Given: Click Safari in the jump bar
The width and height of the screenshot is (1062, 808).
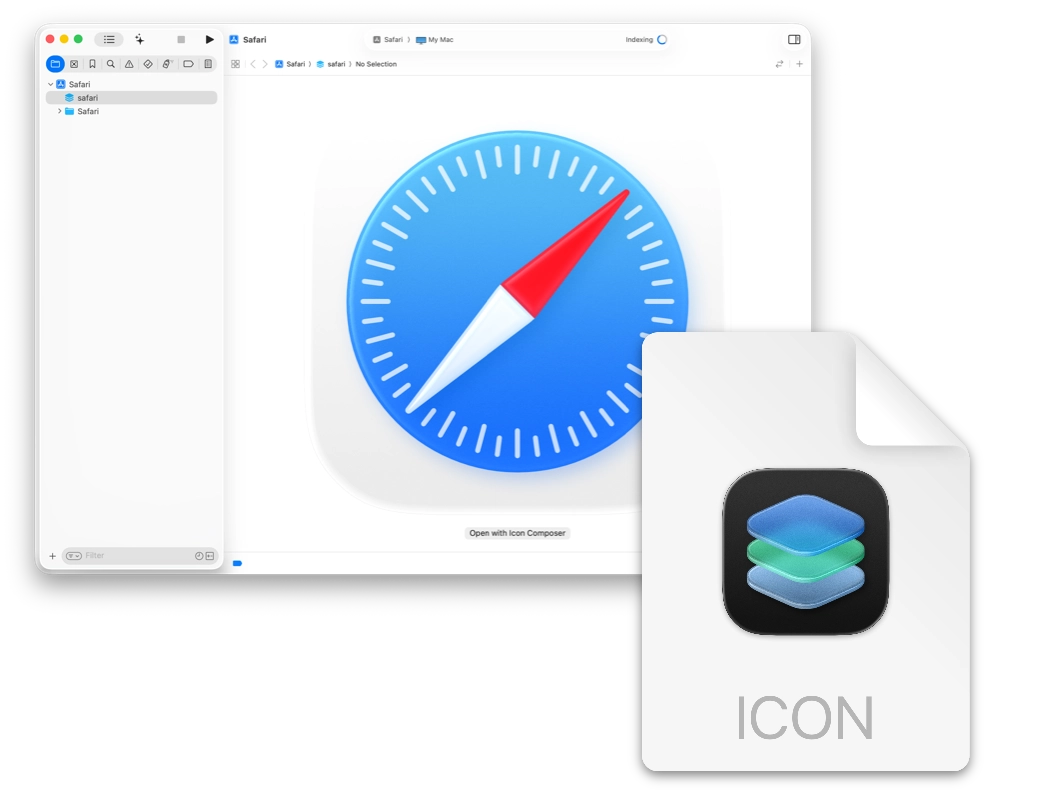Looking at the screenshot, I should (294, 63).
